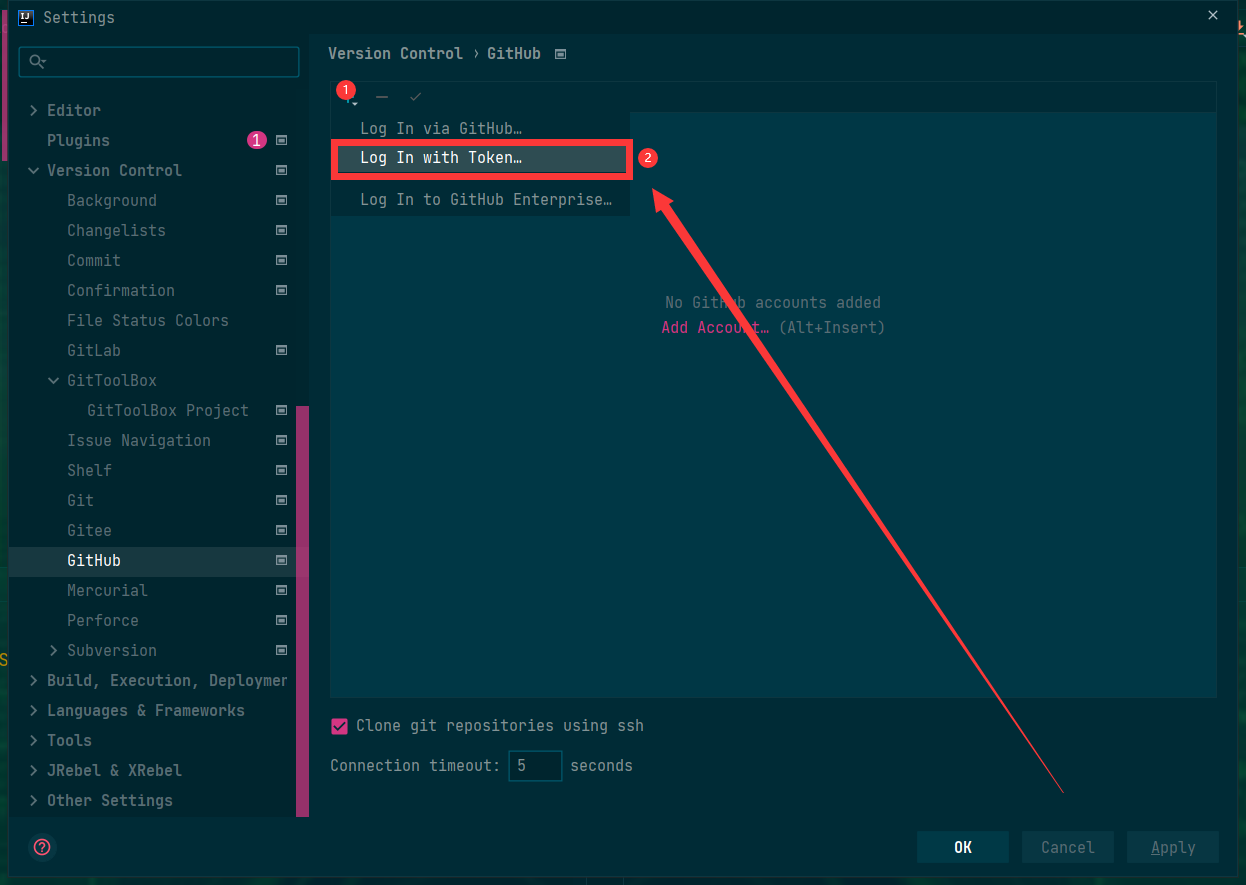Choose Log In to GitHub Enterprise entry
The width and height of the screenshot is (1246, 885).
pos(480,200)
